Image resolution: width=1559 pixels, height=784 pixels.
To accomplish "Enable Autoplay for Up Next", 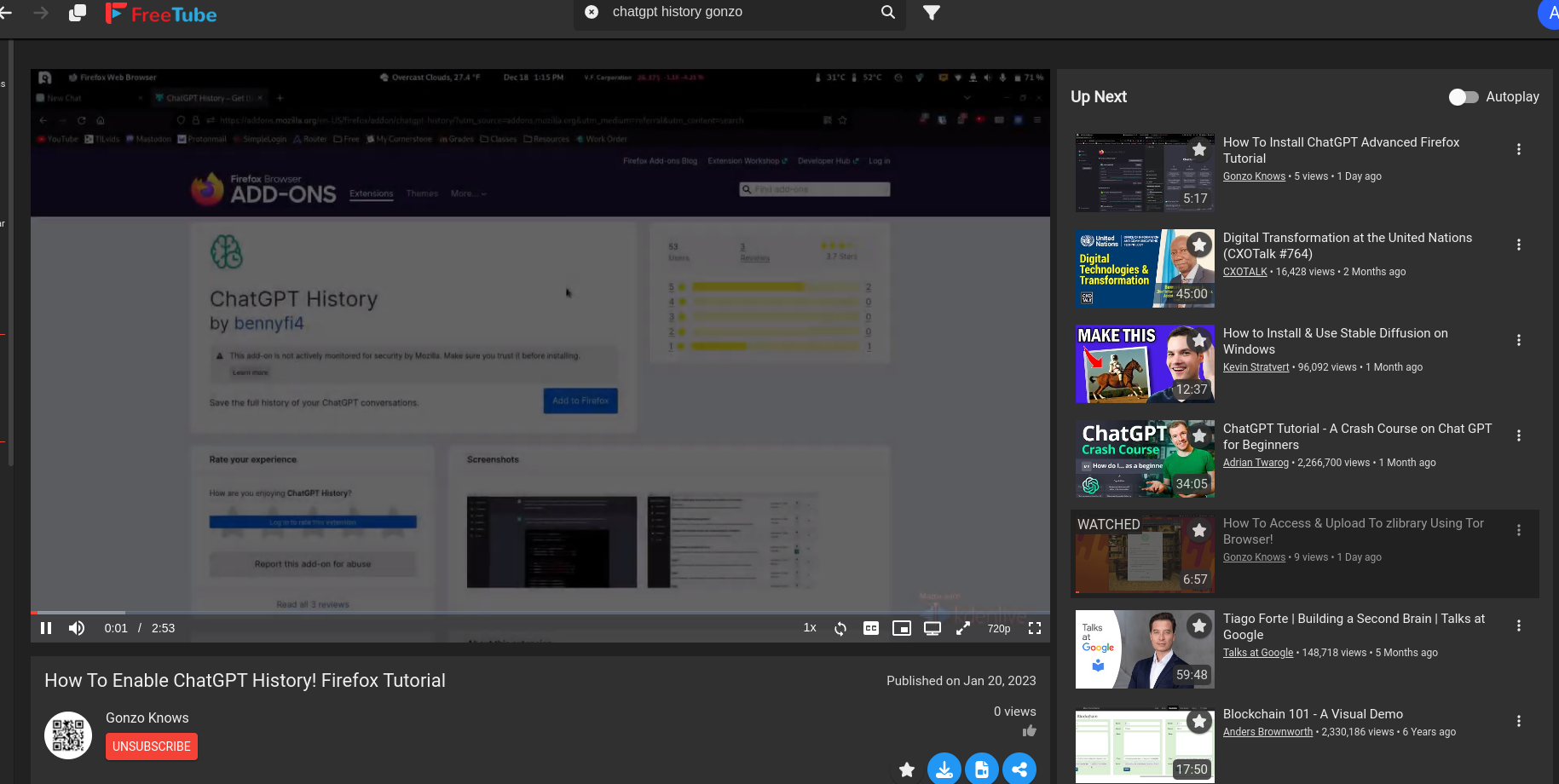I will [x=1463, y=97].
